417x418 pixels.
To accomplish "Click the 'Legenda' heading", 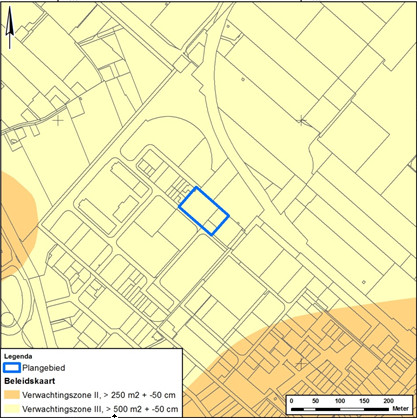I will click(18, 356).
